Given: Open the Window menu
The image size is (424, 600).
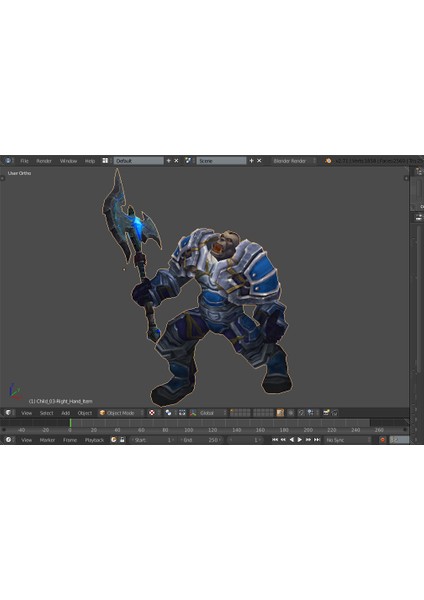Looking at the screenshot, I should coord(68,161).
